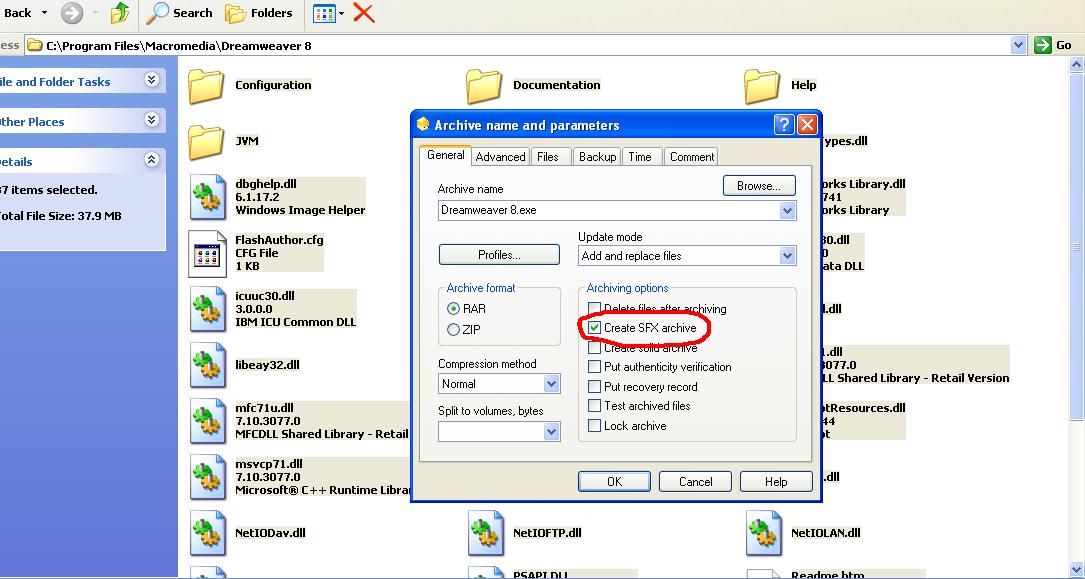Click the Forward arrow icon
Viewport: 1085px width, 579px height.
click(x=72, y=12)
